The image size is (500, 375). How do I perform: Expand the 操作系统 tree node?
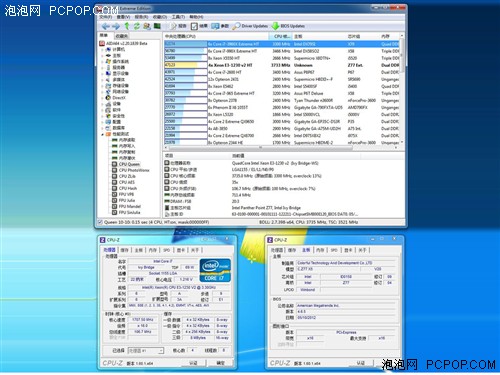coord(102,61)
